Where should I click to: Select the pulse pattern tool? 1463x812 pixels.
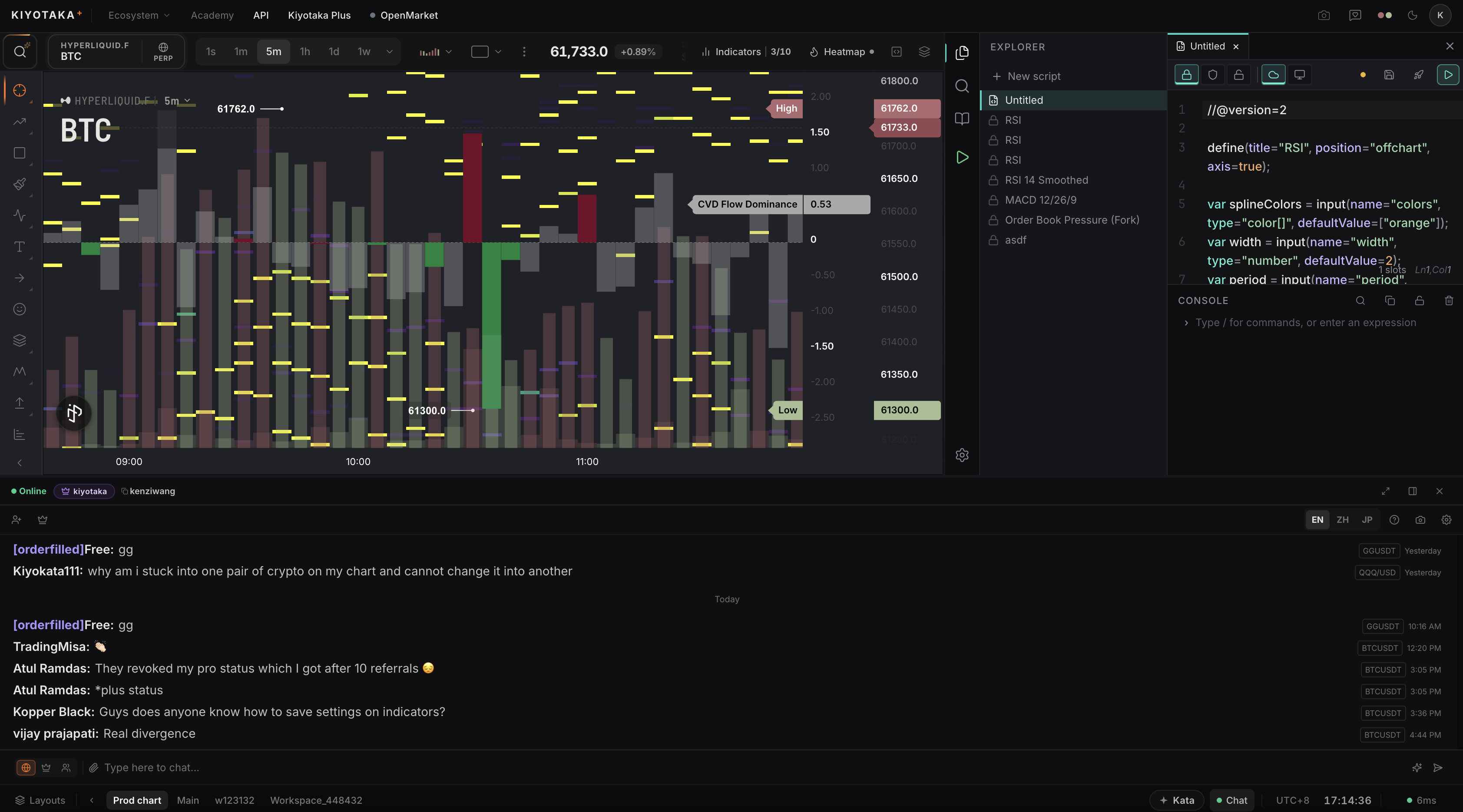point(19,215)
